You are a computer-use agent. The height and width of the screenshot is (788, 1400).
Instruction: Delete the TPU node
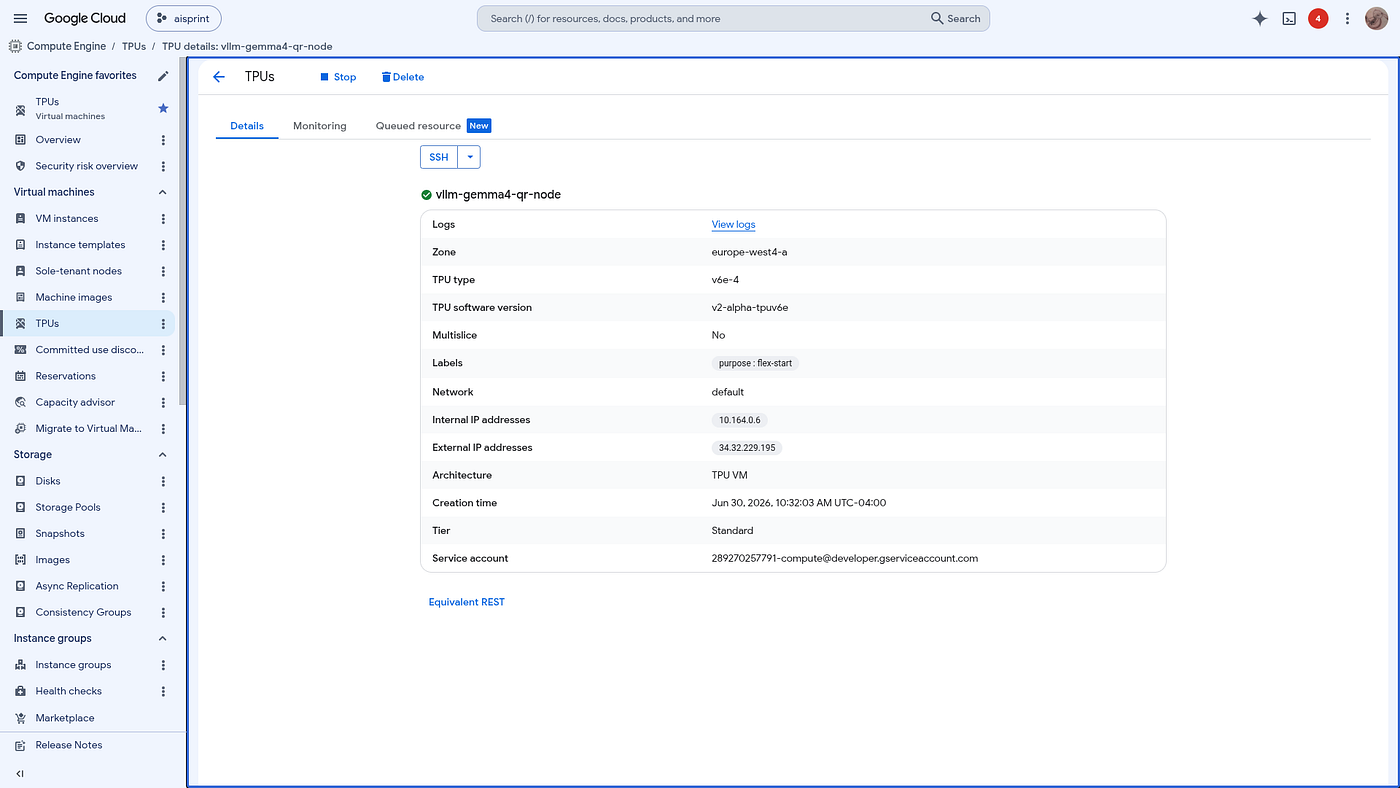pos(403,77)
